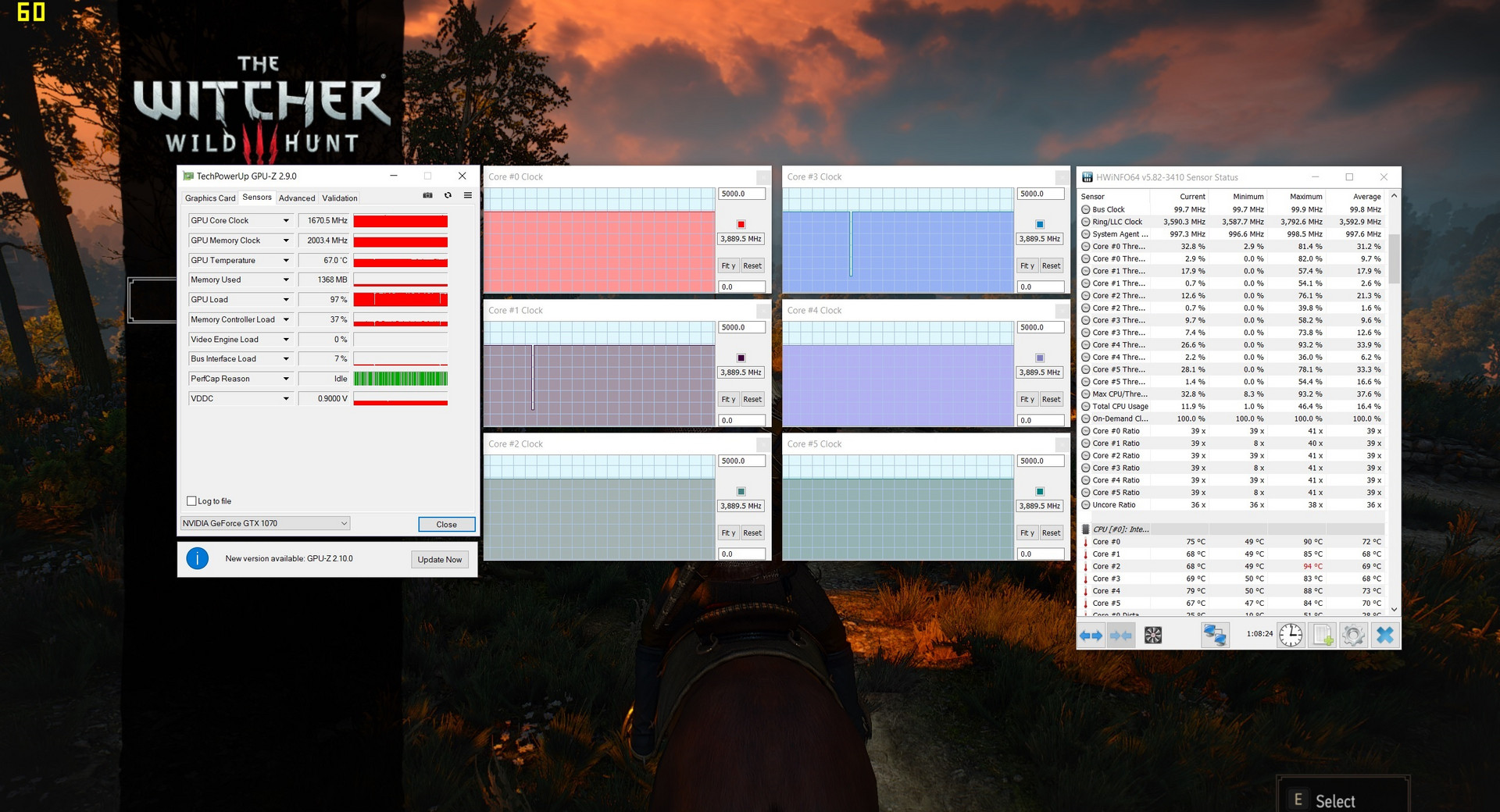
Task: Open the GPU-Z hamburger menu
Action: coord(468,195)
